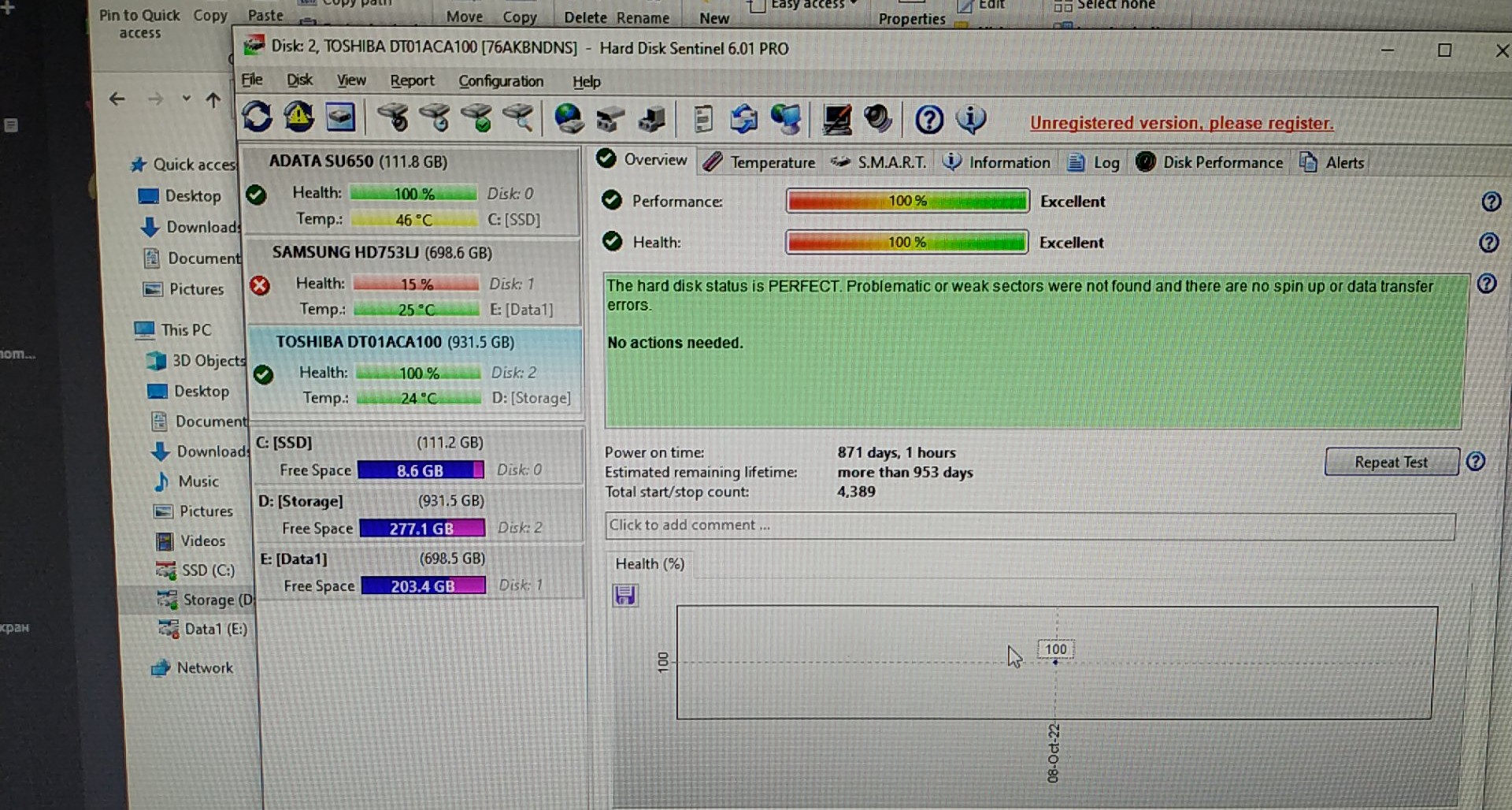Click the Repeat Test button
The width and height of the screenshot is (1512, 810).
coord(1391,462)
